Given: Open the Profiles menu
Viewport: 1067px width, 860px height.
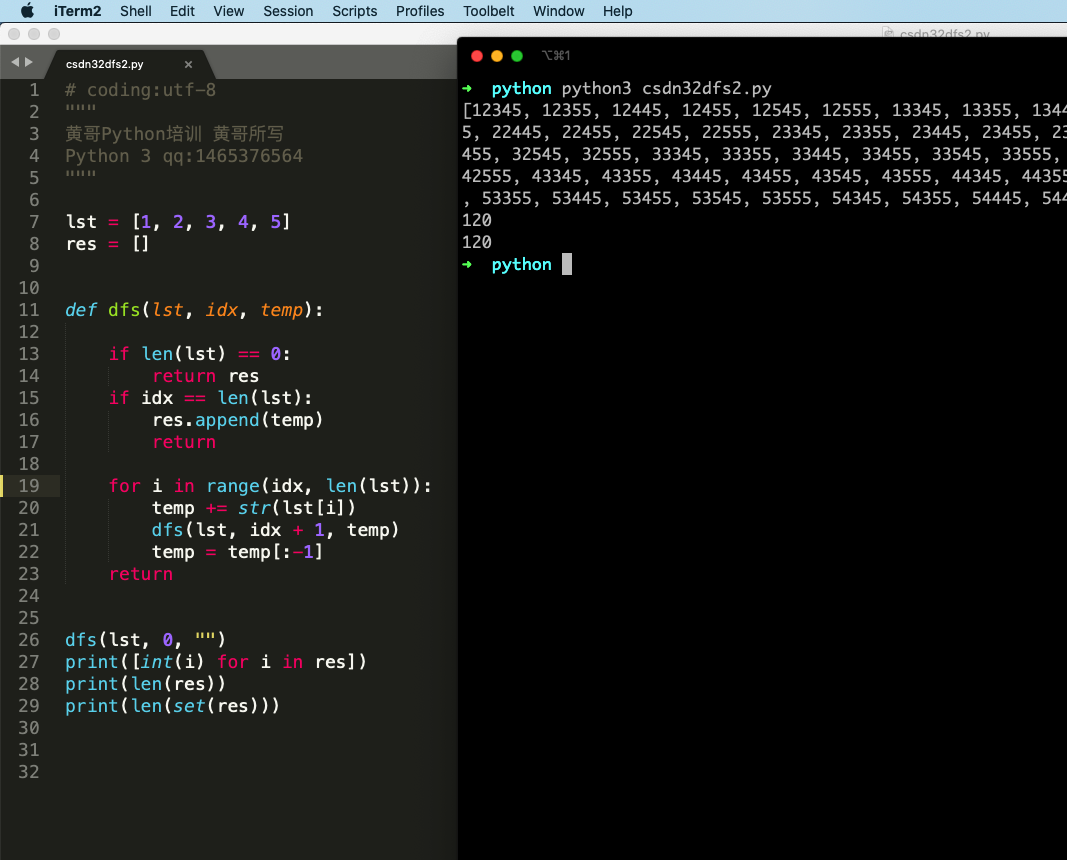Looking at the screenshot, I should (x=420, y=11).
